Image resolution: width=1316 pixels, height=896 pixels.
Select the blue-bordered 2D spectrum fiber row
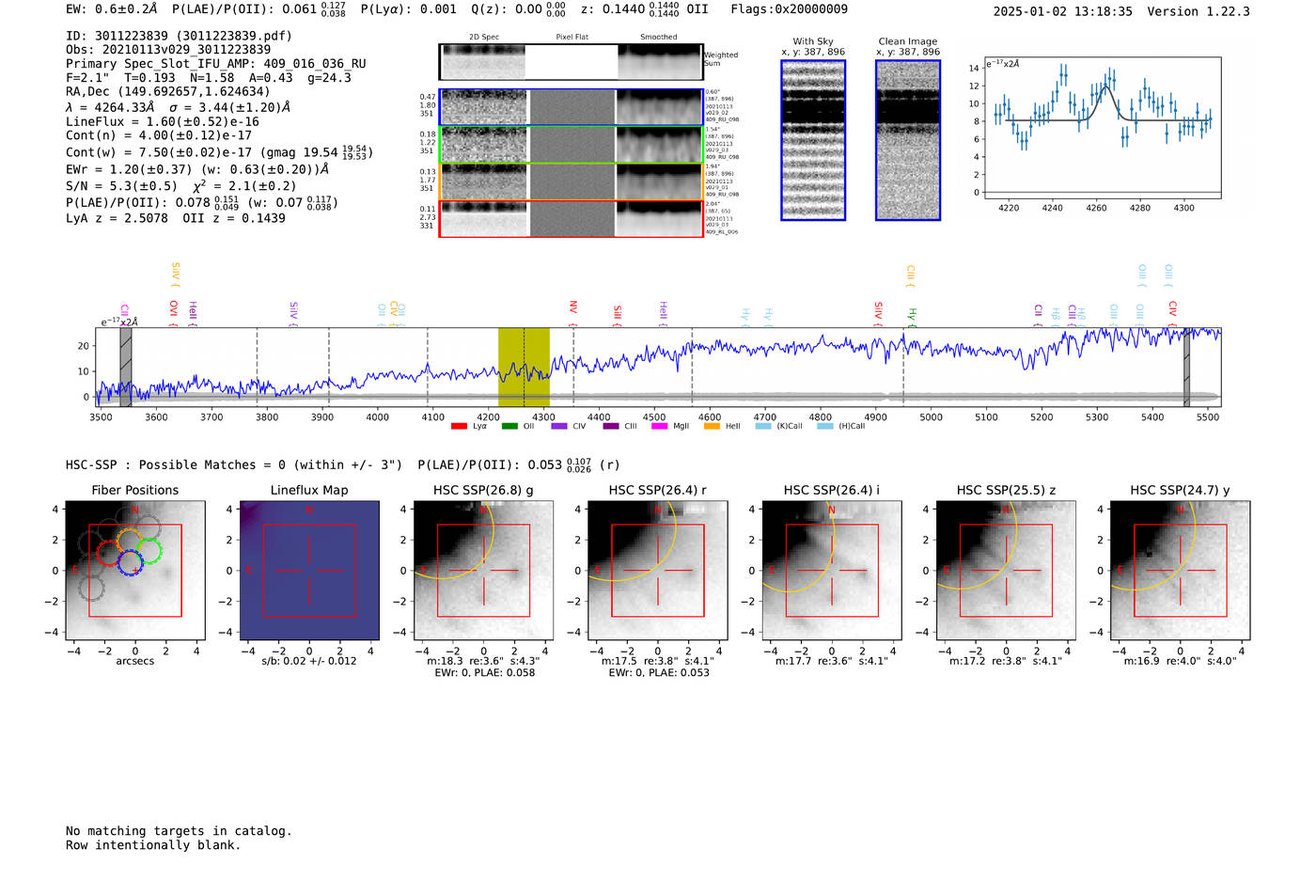(572, 107)
